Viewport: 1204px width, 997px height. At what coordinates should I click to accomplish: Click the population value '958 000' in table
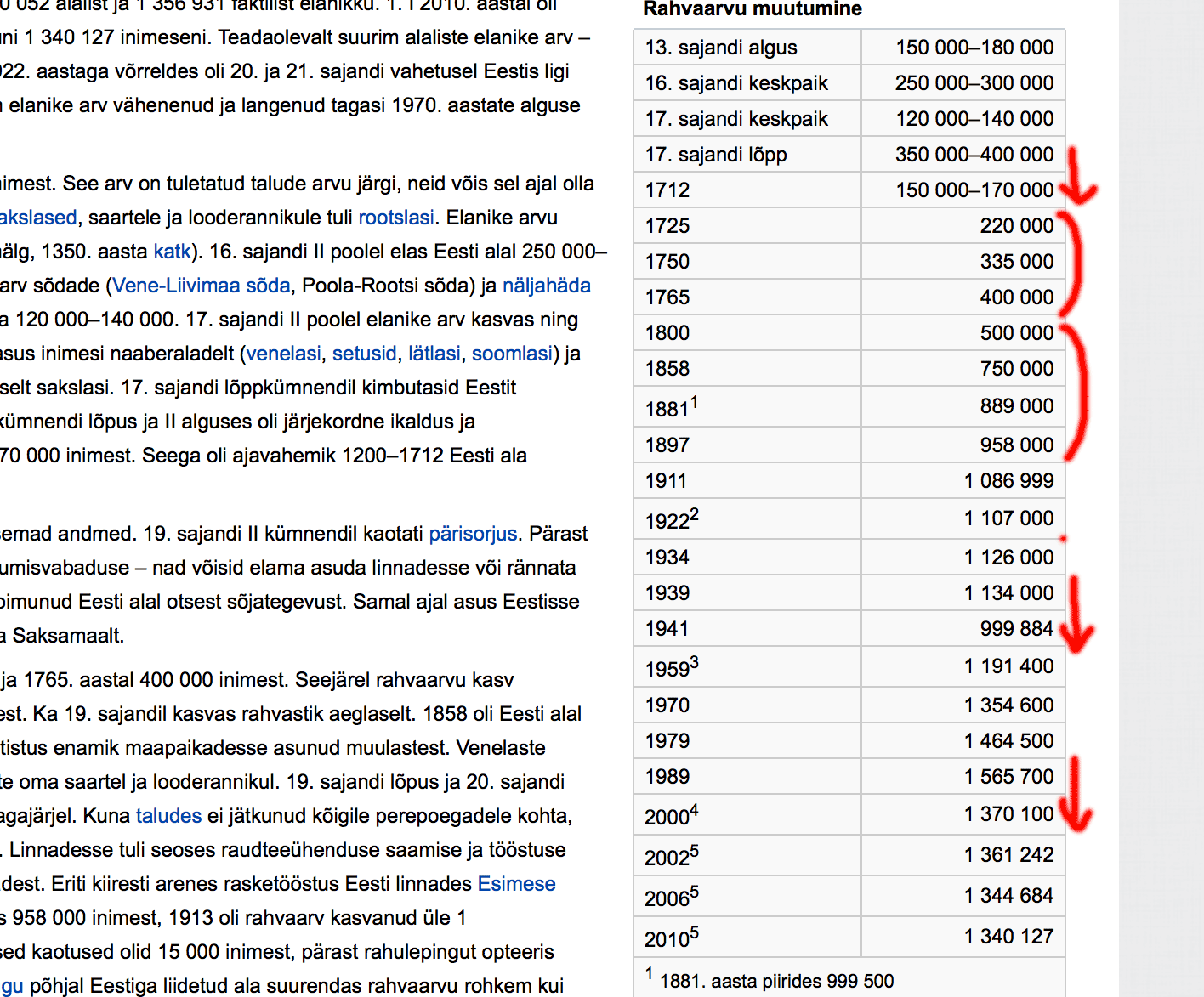coord(1017,445)
